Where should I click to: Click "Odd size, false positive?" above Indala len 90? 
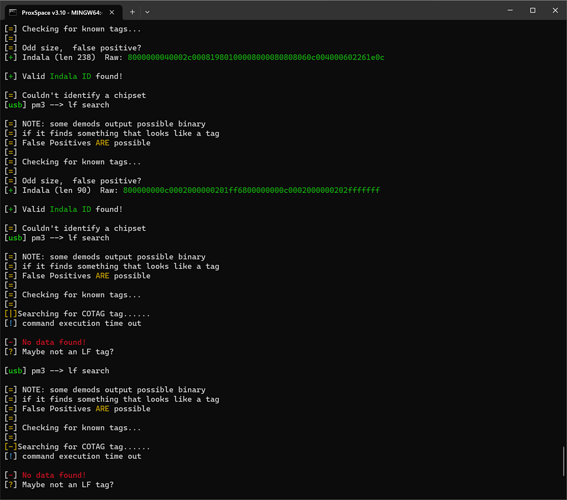[82, 180]
